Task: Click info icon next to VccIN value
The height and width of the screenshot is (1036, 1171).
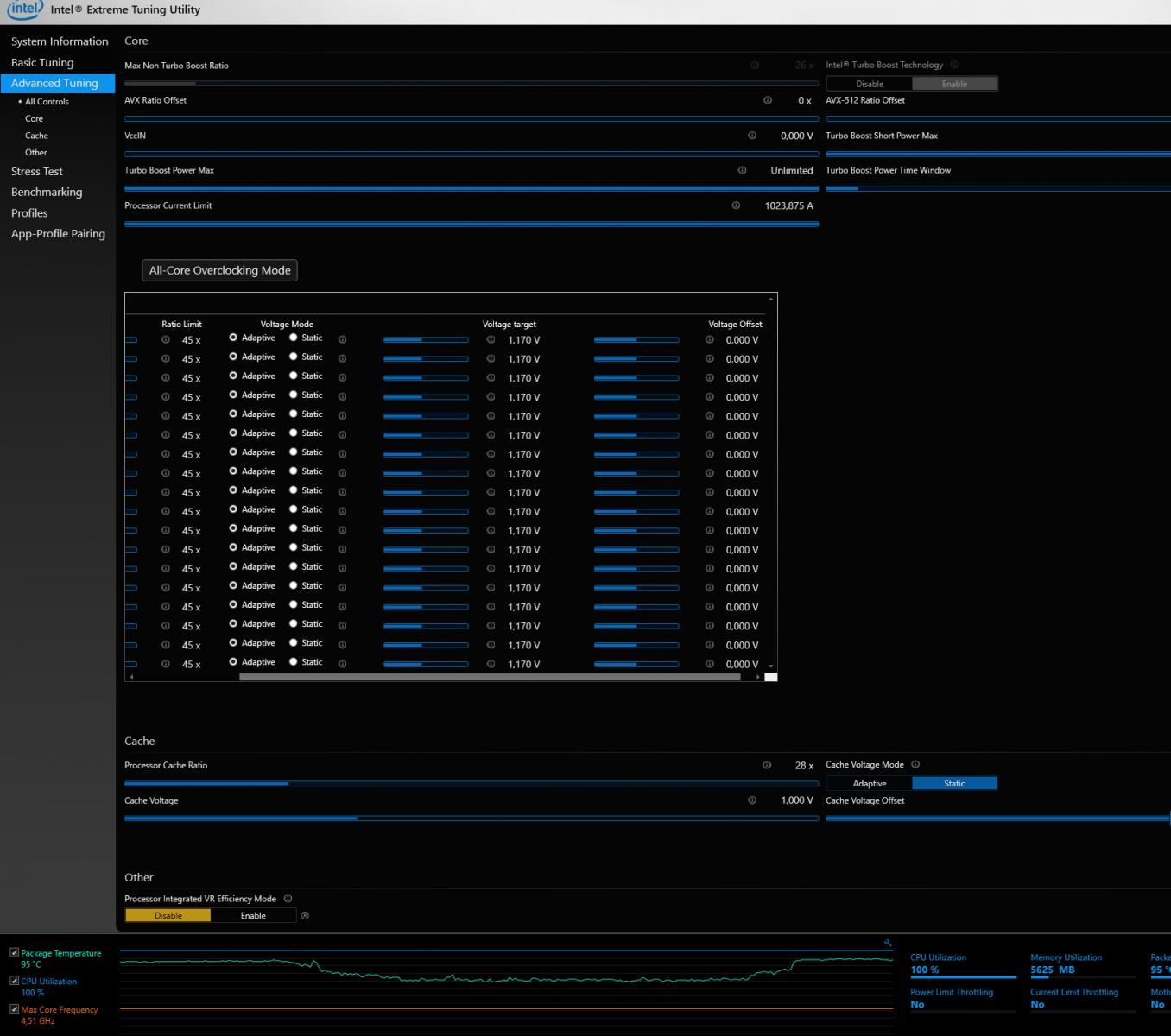Action: (751, 136)
